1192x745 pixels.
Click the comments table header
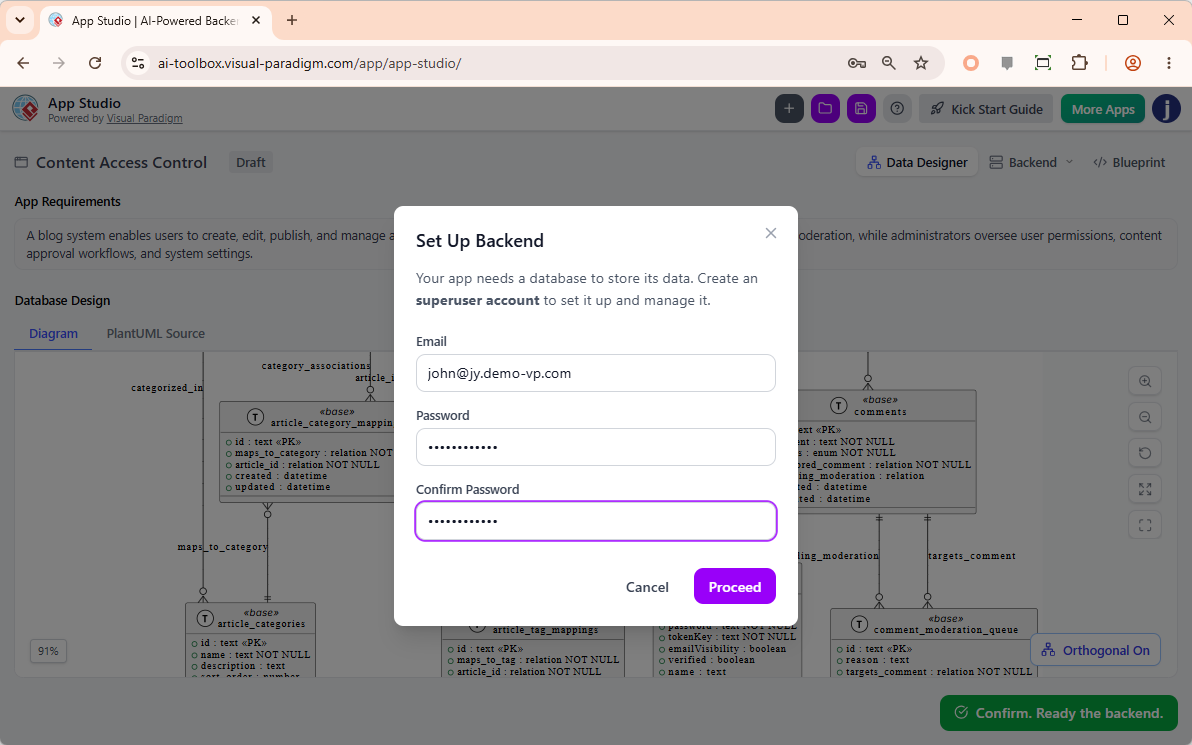coord(880,405)
